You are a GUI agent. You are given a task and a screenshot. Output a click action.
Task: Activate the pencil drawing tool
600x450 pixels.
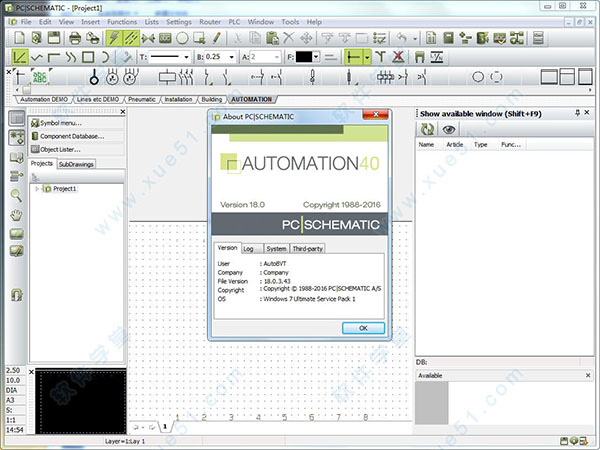click(217, 38)
